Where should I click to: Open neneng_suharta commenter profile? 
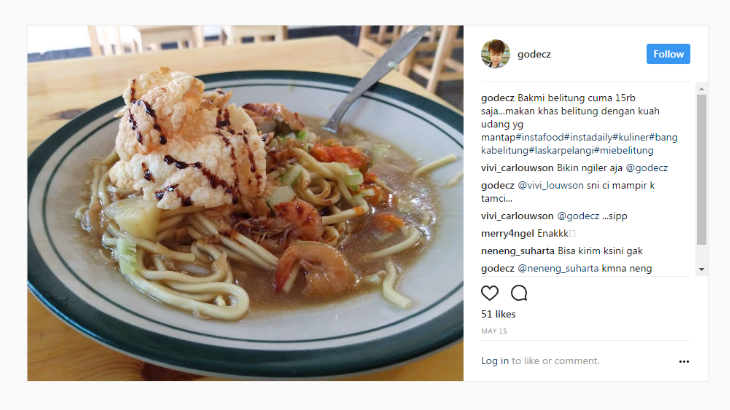[x=517, y=251]
